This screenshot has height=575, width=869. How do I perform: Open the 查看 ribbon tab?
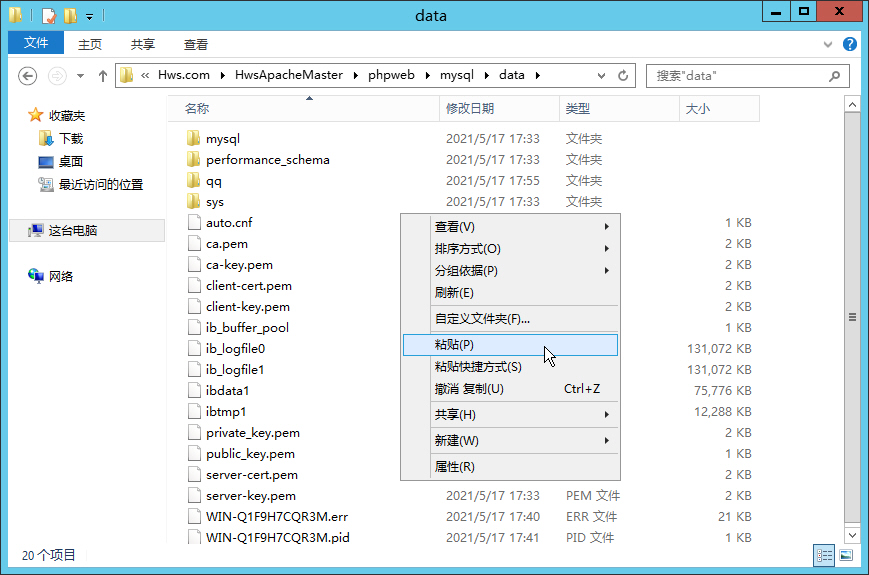(x=196, y=44)
